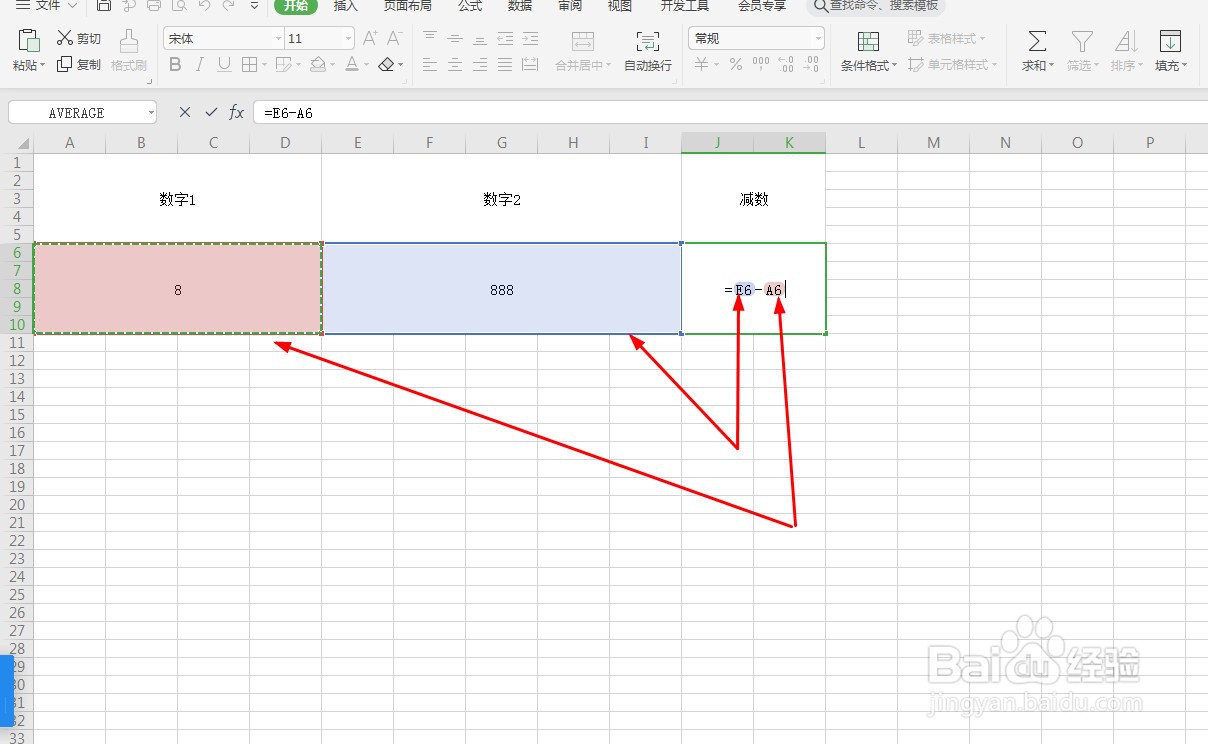The image size is (1208, 744).
Task: Decrease decimal places icon
Action: [x=812, y=64]
